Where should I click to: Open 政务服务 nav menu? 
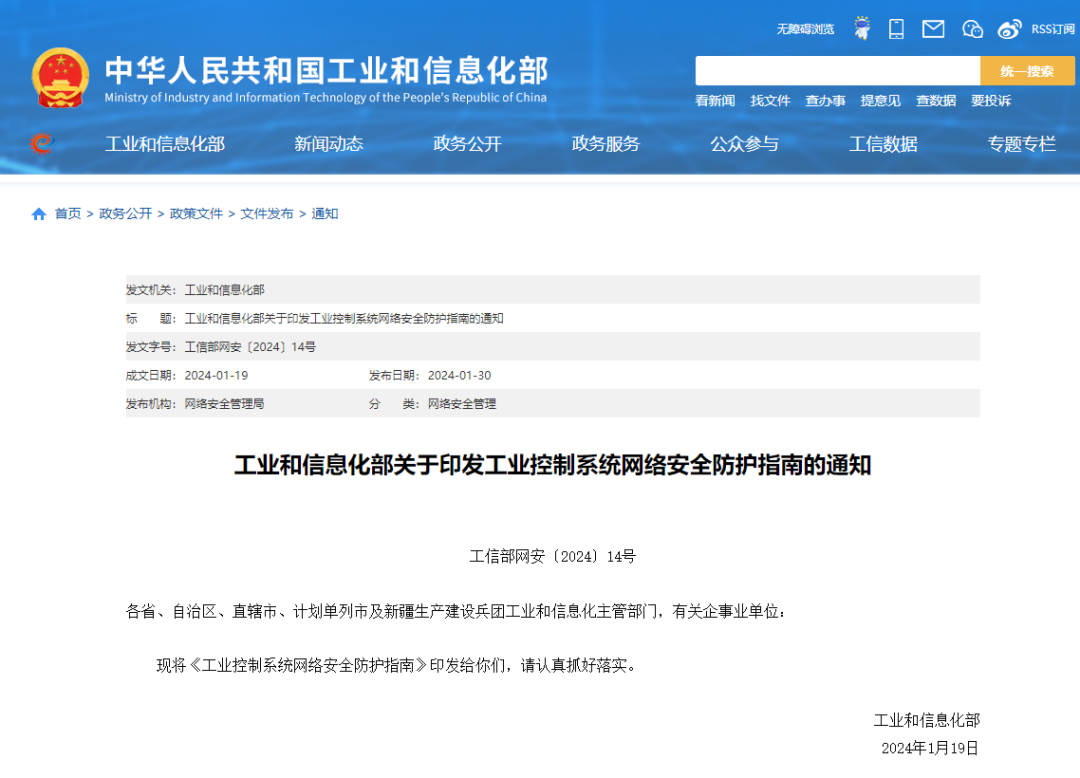605,144
